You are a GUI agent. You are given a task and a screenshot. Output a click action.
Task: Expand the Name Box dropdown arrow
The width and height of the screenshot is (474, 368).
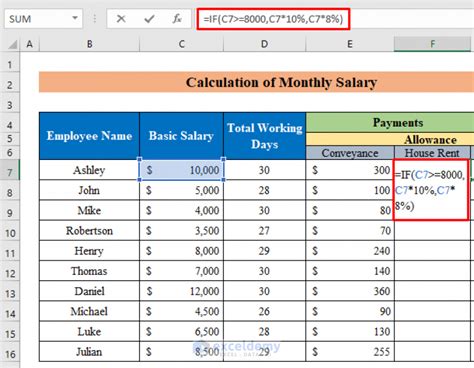[x=75, y=18]
